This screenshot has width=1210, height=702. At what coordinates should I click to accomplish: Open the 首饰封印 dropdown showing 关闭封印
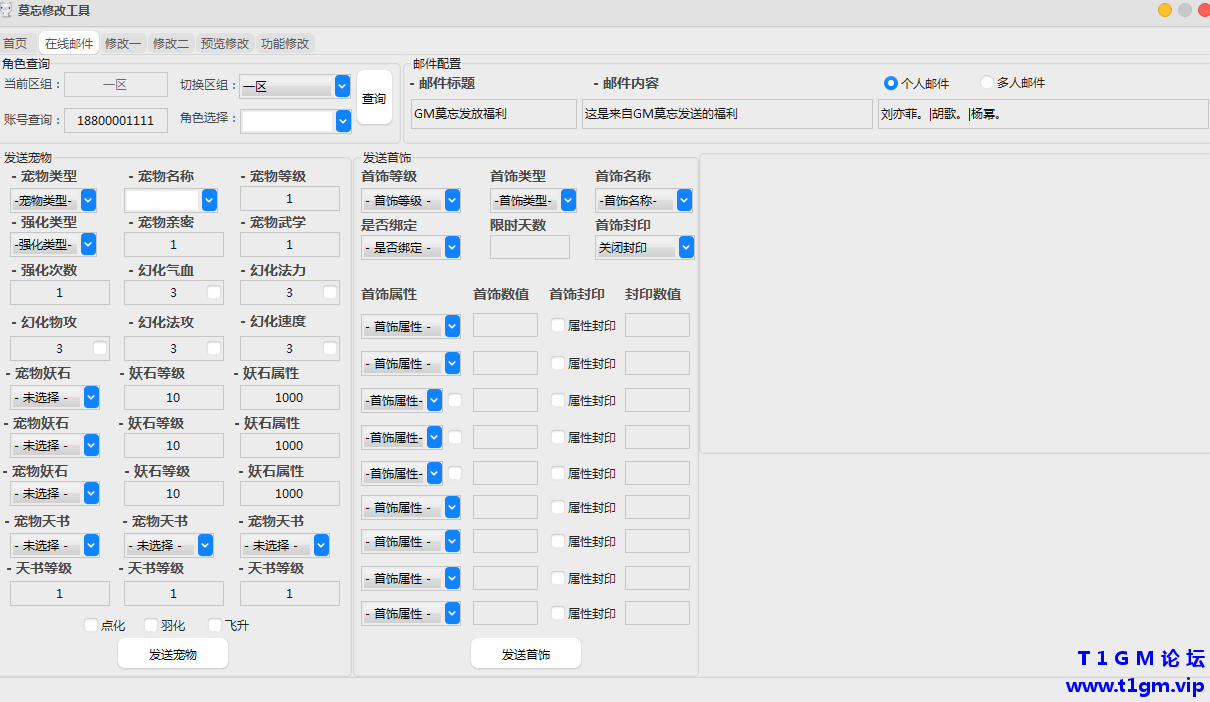[645, 247]
